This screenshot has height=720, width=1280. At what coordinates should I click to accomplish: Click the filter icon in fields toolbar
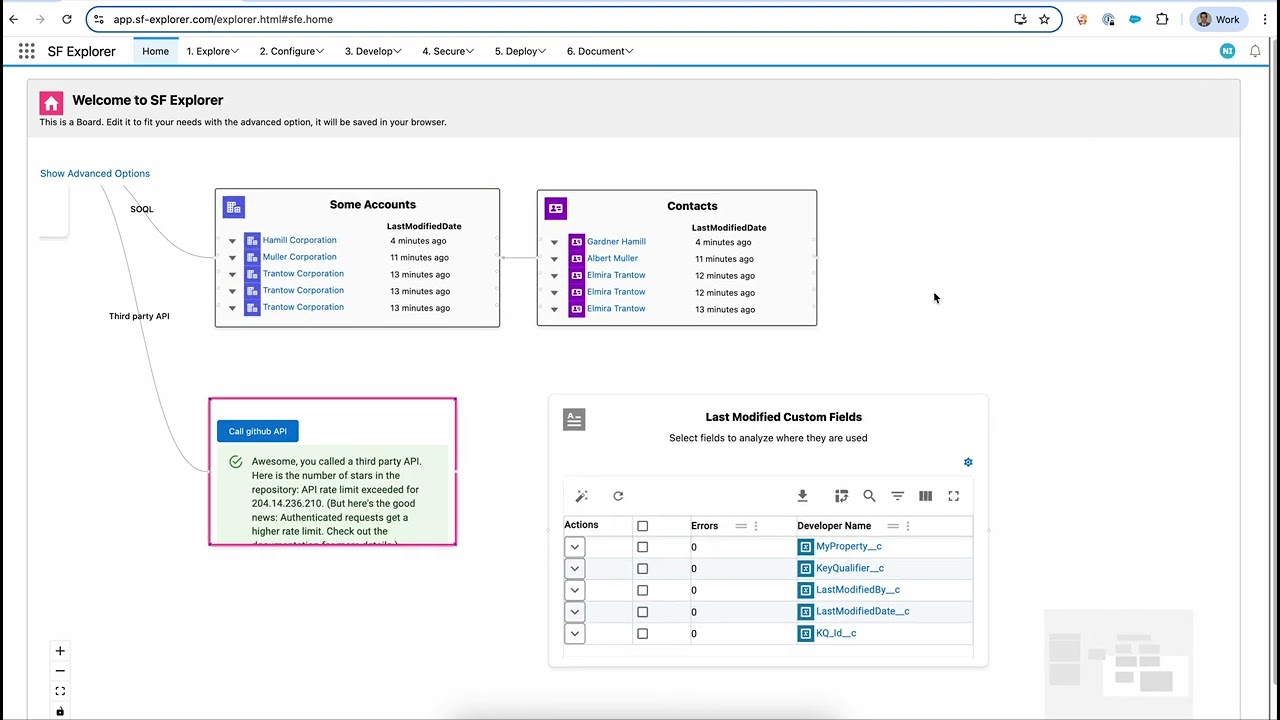pyautogui.click(x=897, y=496)
